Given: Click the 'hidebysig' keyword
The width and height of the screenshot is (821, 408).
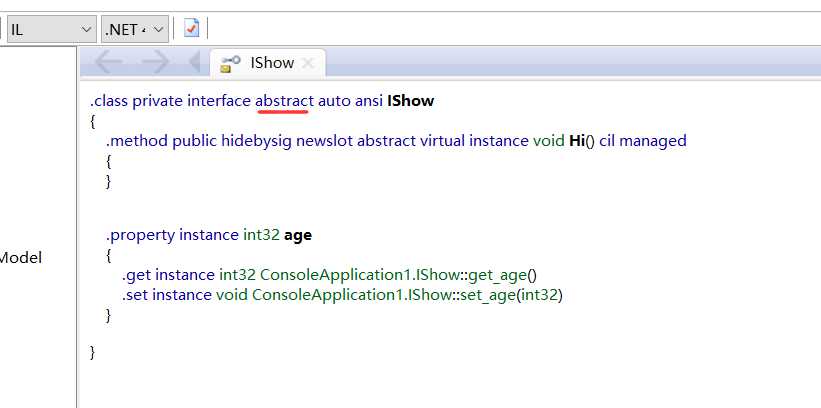Looking at the screenshot, I should 256,141.
